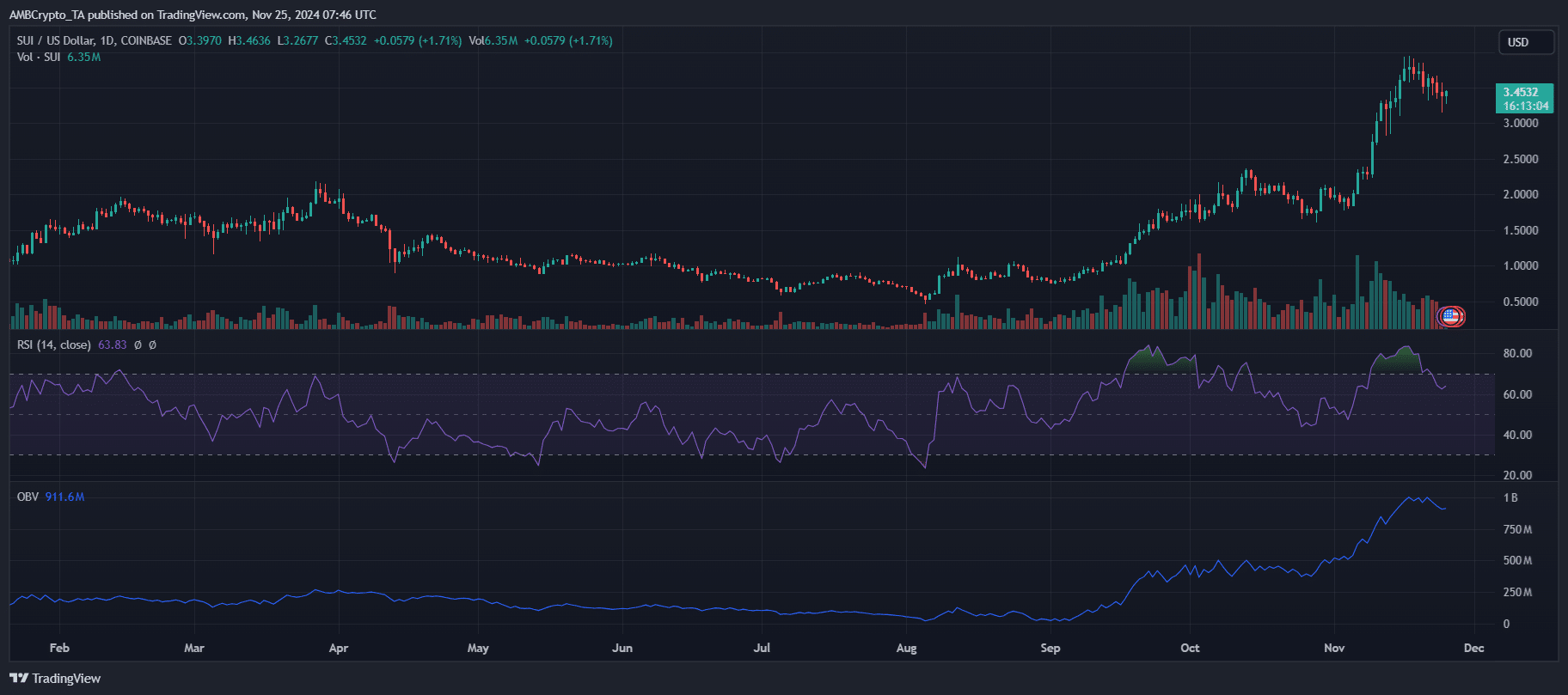Image resolution: width=1568 pixels, height=695 pixels.
Task: Click the 750 M OBV axis label
Action: pos(1517,529)
